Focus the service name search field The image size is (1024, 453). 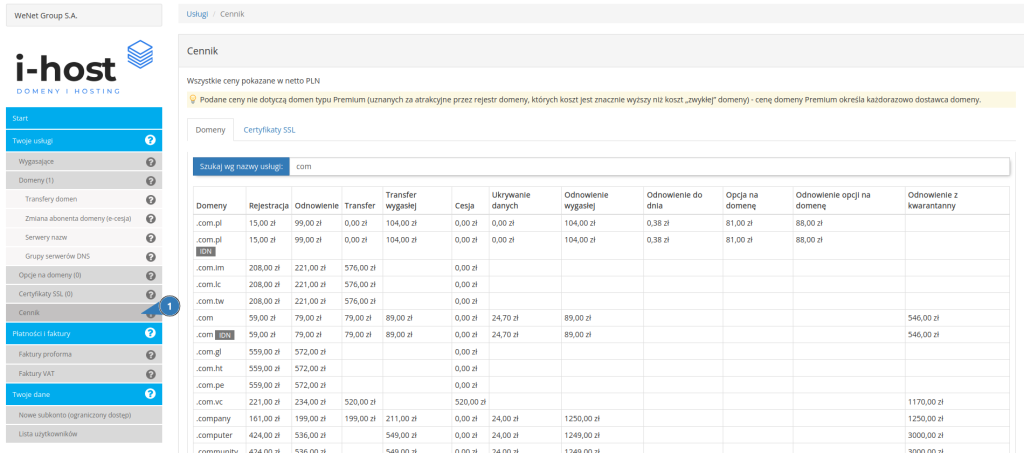[x=649, y=166]
